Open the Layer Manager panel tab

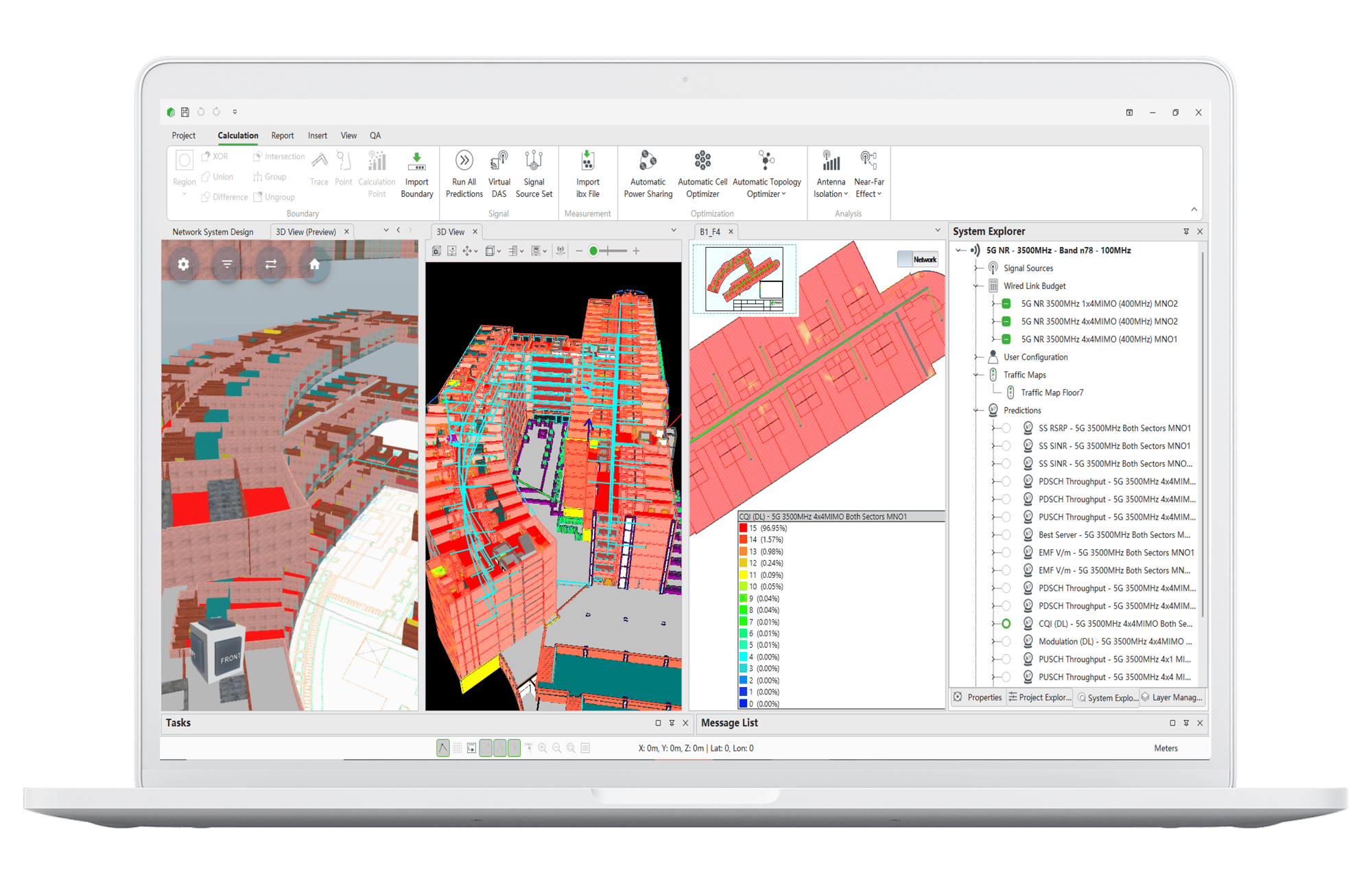click(1172, 697)
